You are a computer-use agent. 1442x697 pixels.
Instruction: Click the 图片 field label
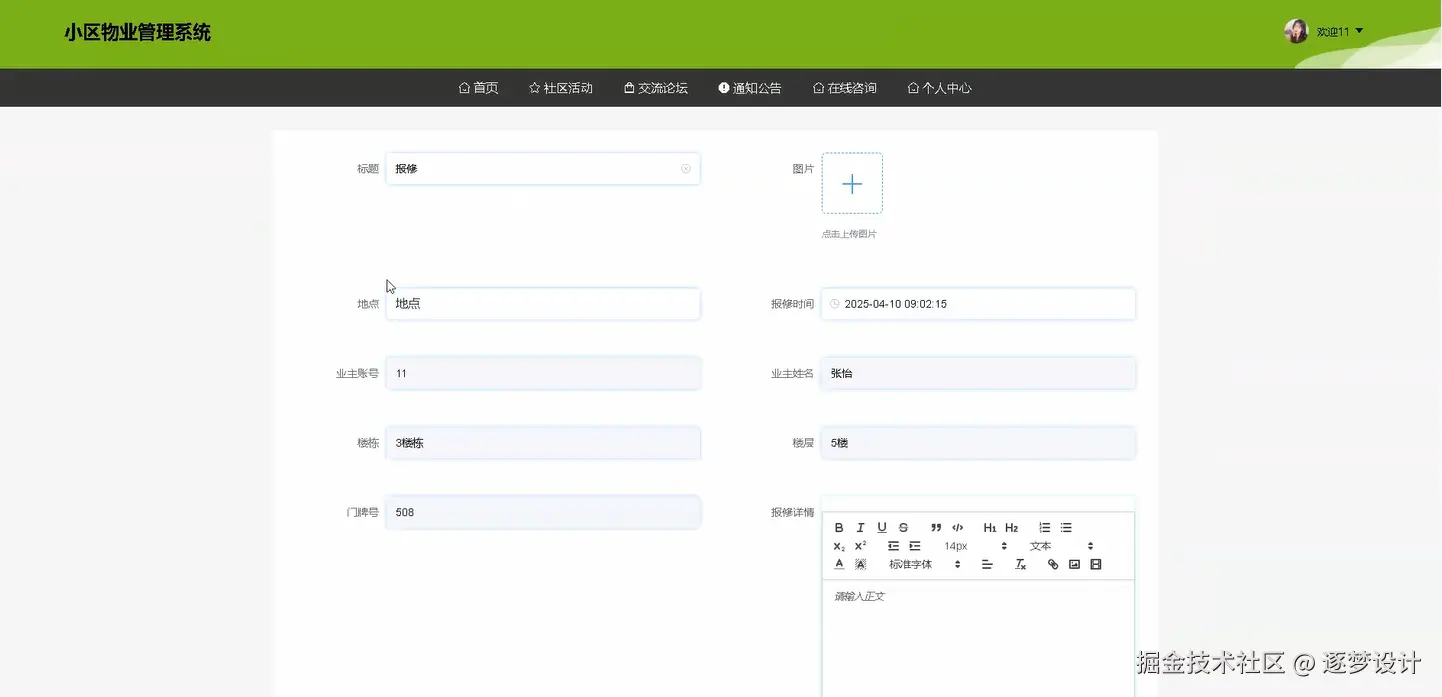pyautogui.click(x=803, y=169)
